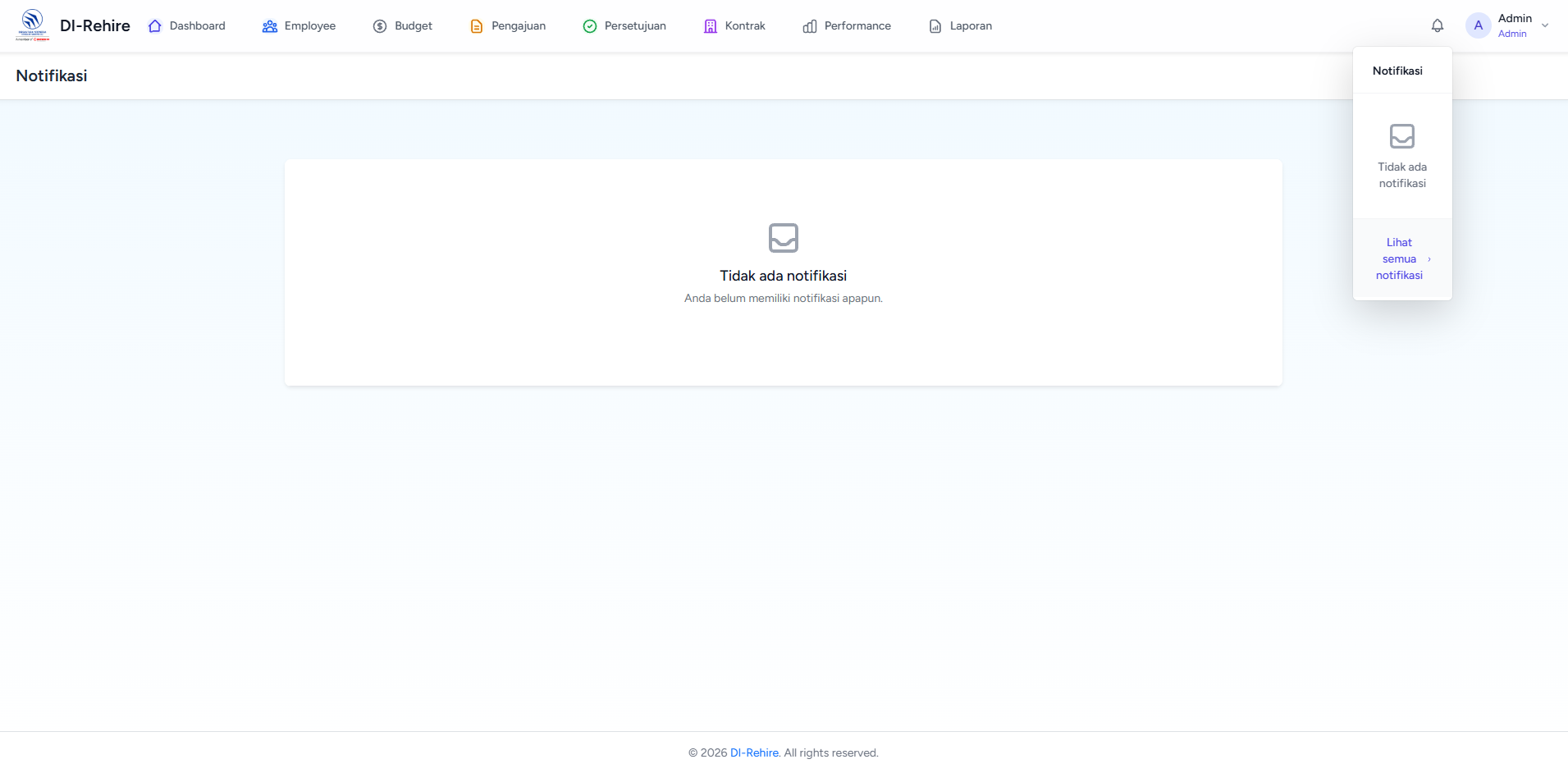Screen dimensions: 1568x773
Task: Click the DI-Rehire link in the footer
Action: [754, 752]
